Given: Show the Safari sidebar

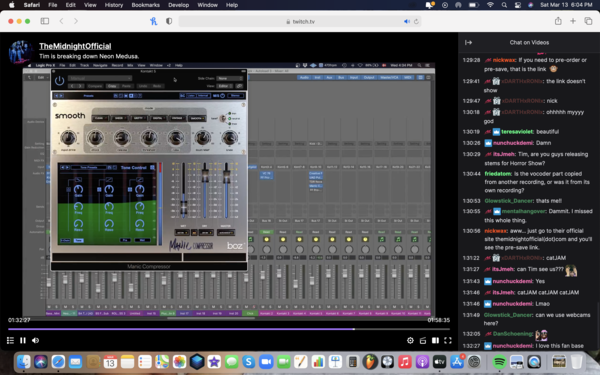Looking at the screenshot, I should coord(45,21).
